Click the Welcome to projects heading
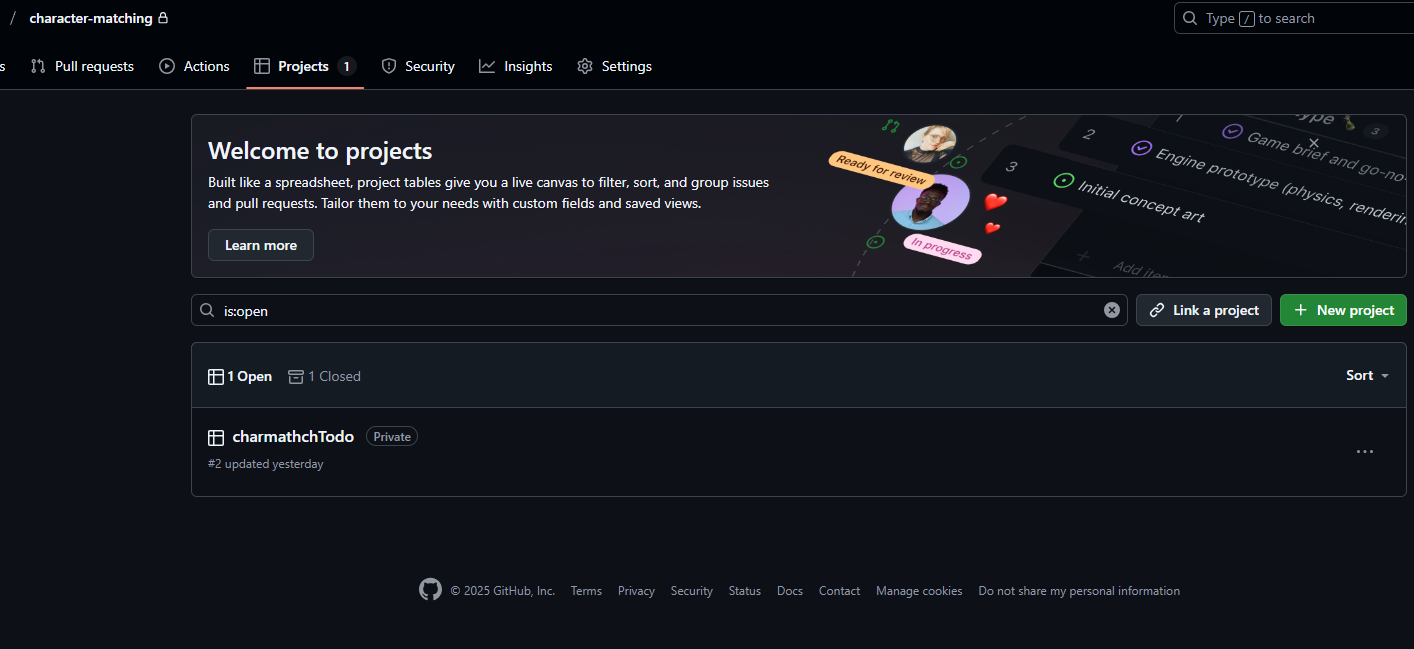Screen dimensions: 1414x649 coord(320,151)
